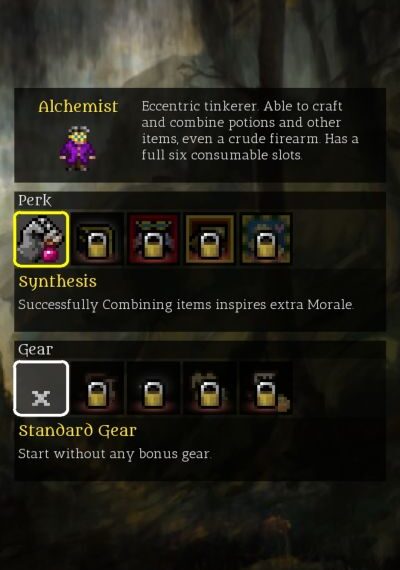The image size is (400, 570).
Task: Click the red-framed locked perk icon
Action: click(x=153, y=239)
